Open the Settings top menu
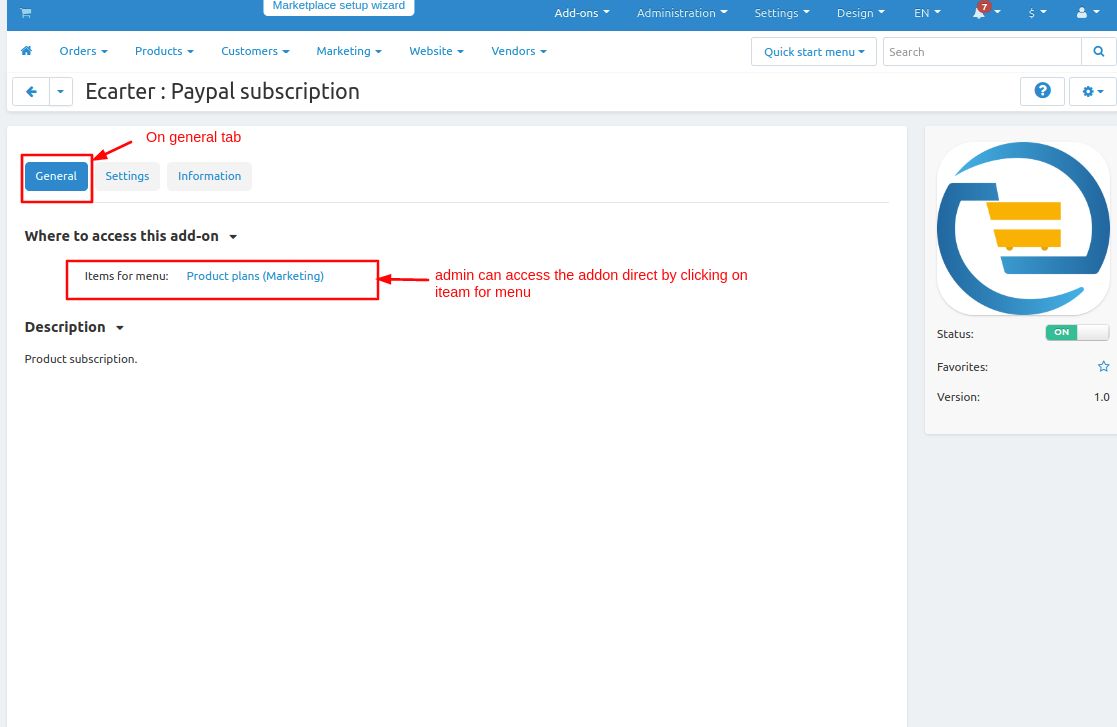 click(781, 13)
